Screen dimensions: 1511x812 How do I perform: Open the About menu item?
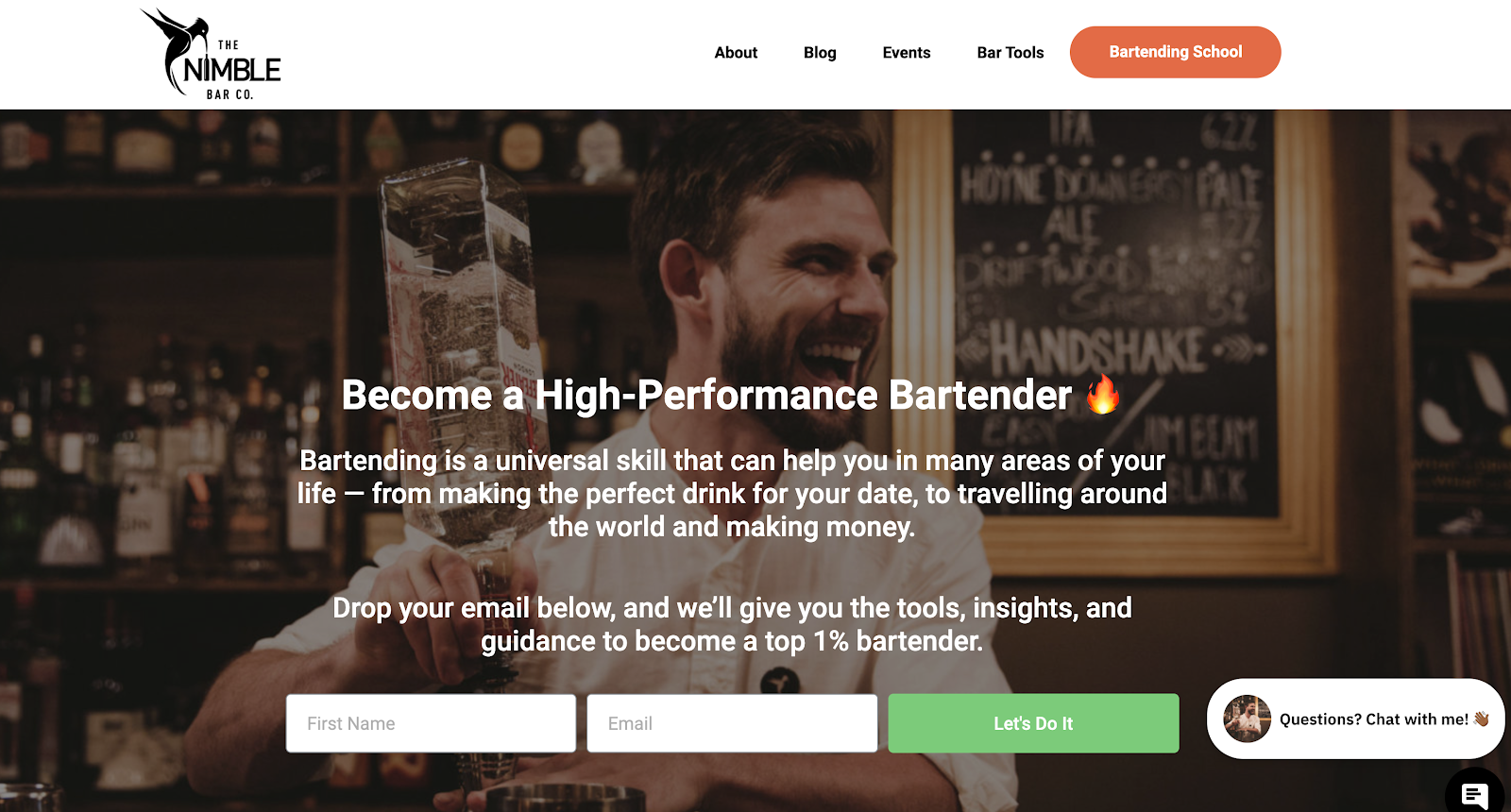click(736, 53)
